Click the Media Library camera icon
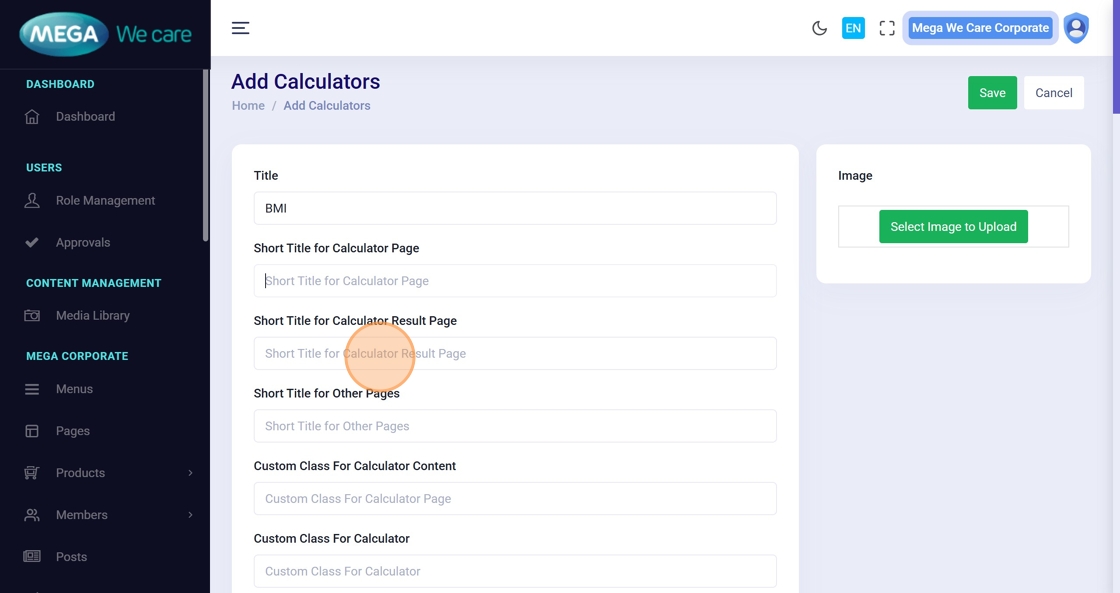The height and width of the screenshot is (593, 1120). [32, 316]
